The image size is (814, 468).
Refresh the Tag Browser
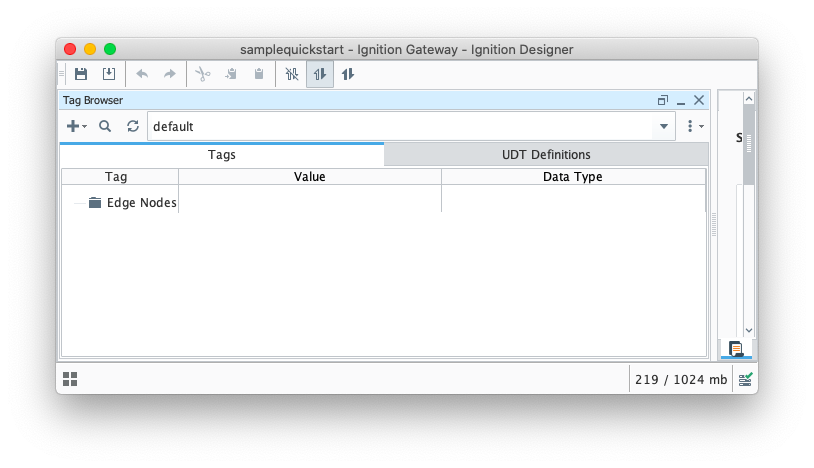[133, 126]
